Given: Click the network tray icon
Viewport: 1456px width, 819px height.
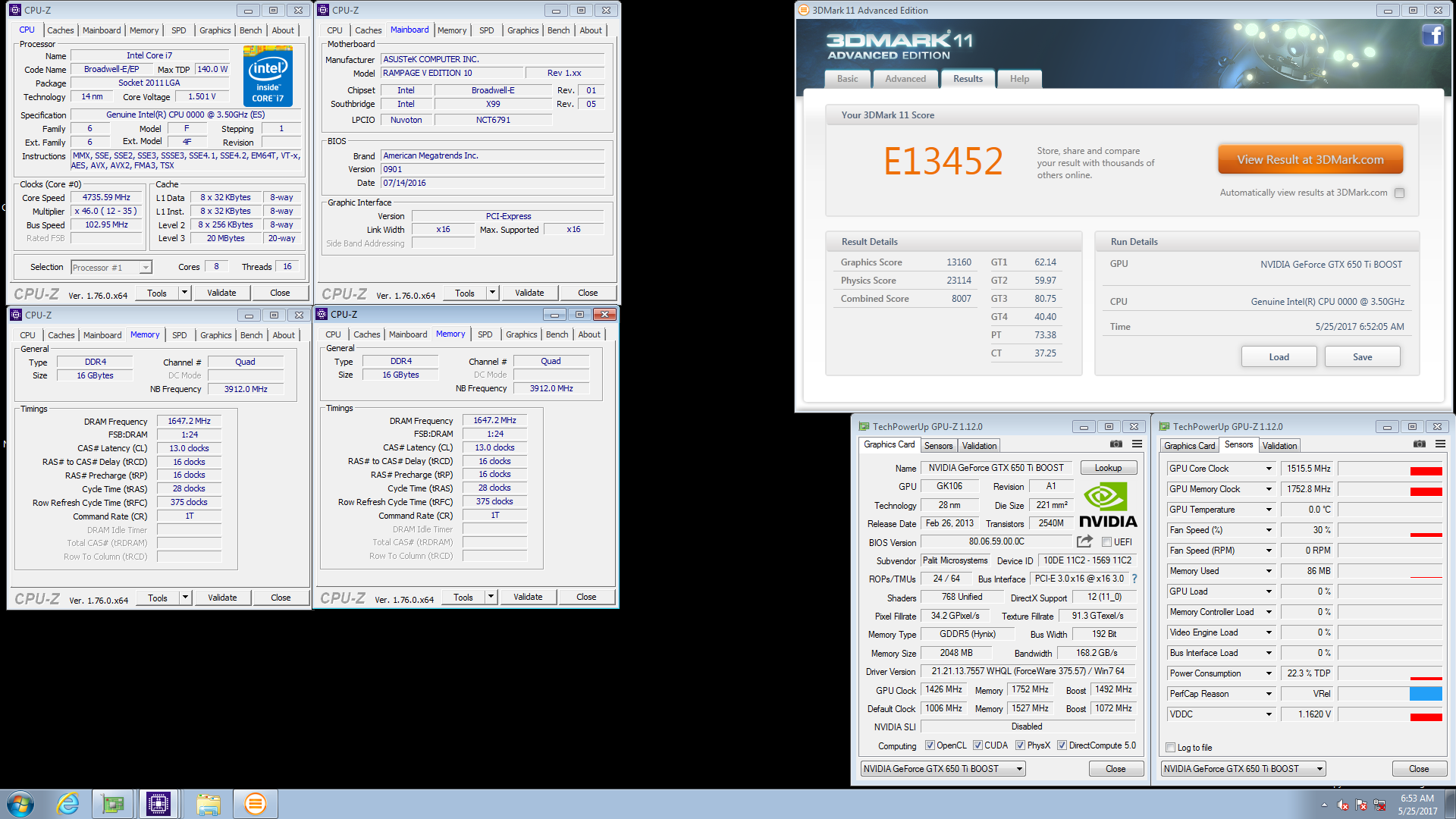Looking at the screenshot, I should pyautogui.click(x=1379, y=805).
